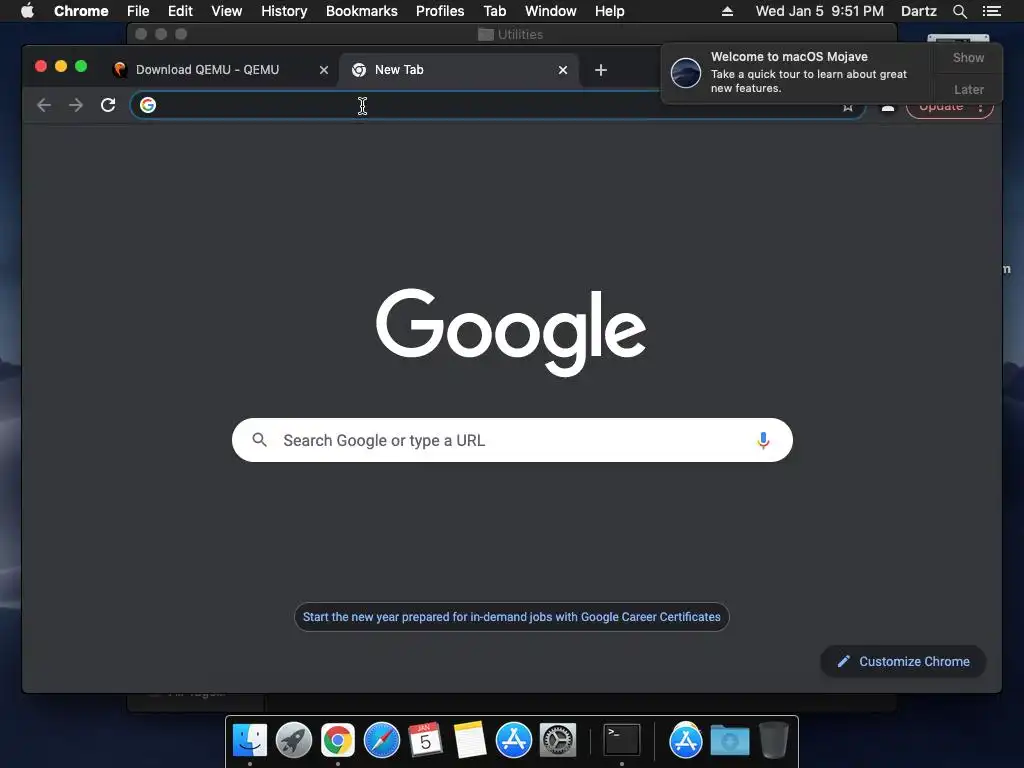The width and height of the screenshot is (1024, 768).
Task: Open the Trash in the Dock
Action: click(773, 740)
